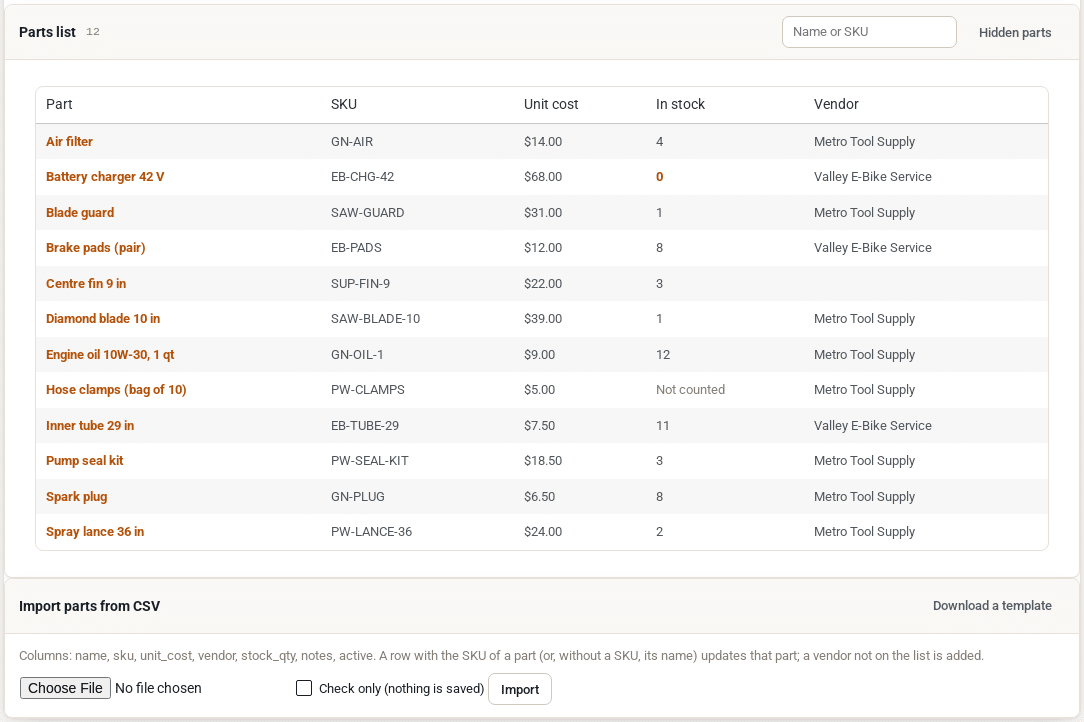This screenshot has height=722, width=1084.
Task: Click the Name or SKU search field
Action: tap(869, 32)
